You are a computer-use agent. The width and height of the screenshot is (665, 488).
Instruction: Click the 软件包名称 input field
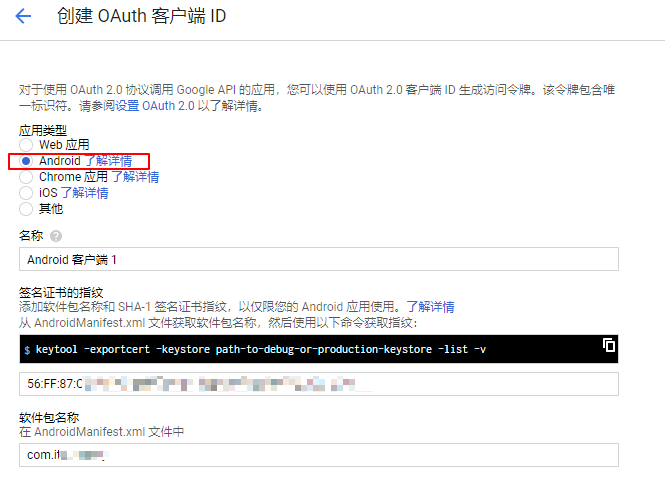click(x=319, y=455)
